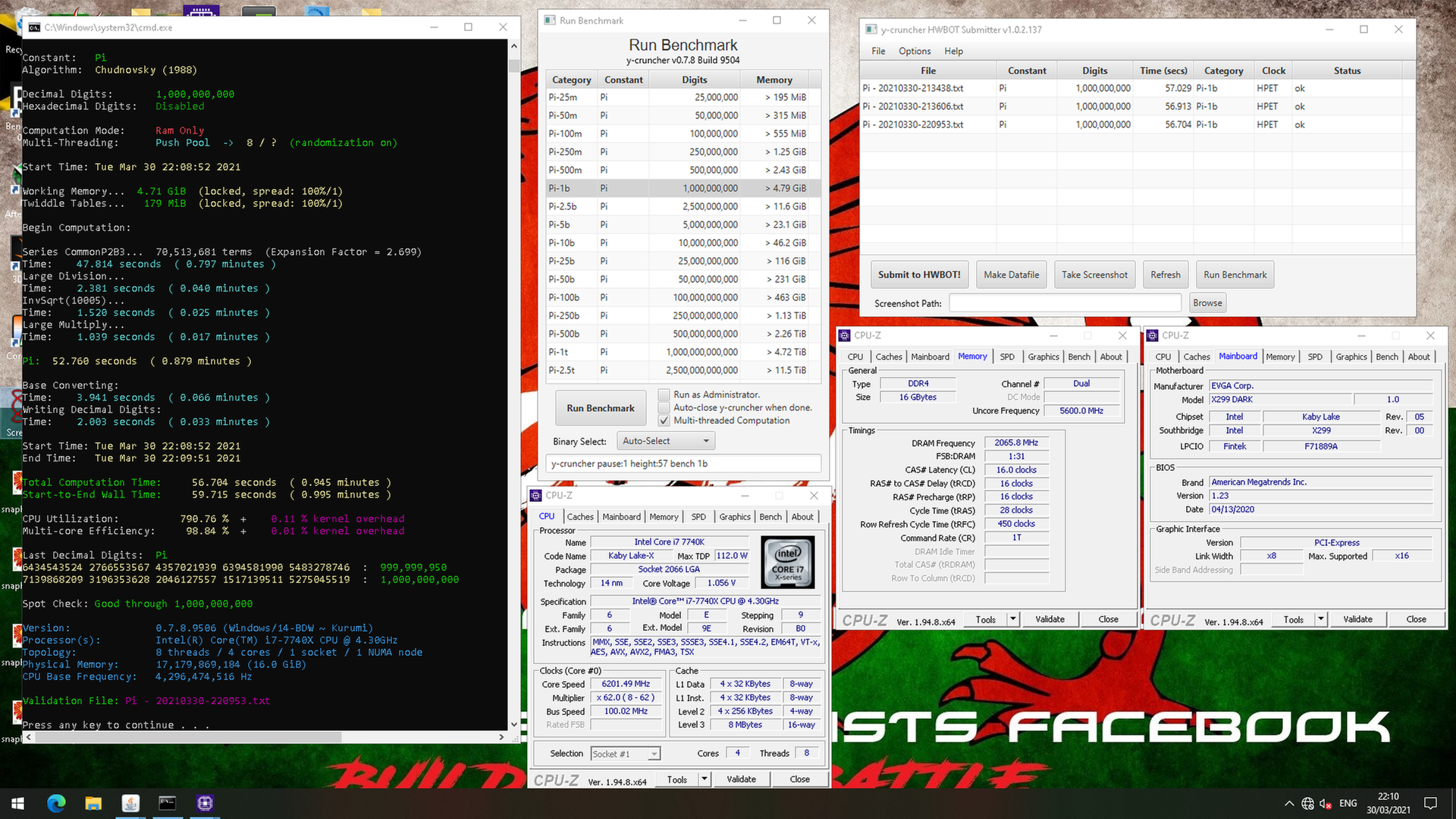The height and width of the screenshot is (819, 1456).
Task: Expand Tools dropdown arrow in CPU-Z CPU window
Action: (704, 779)
